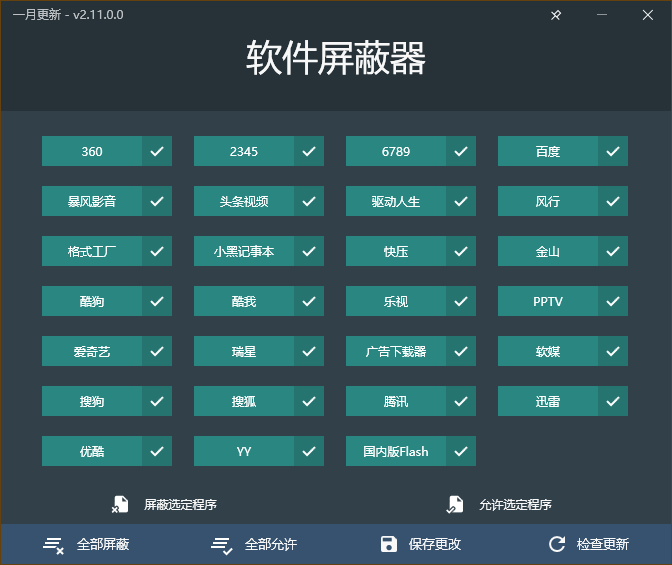Select the 金山 software label
Screen dimensions: 672x565
pos(548,251)
